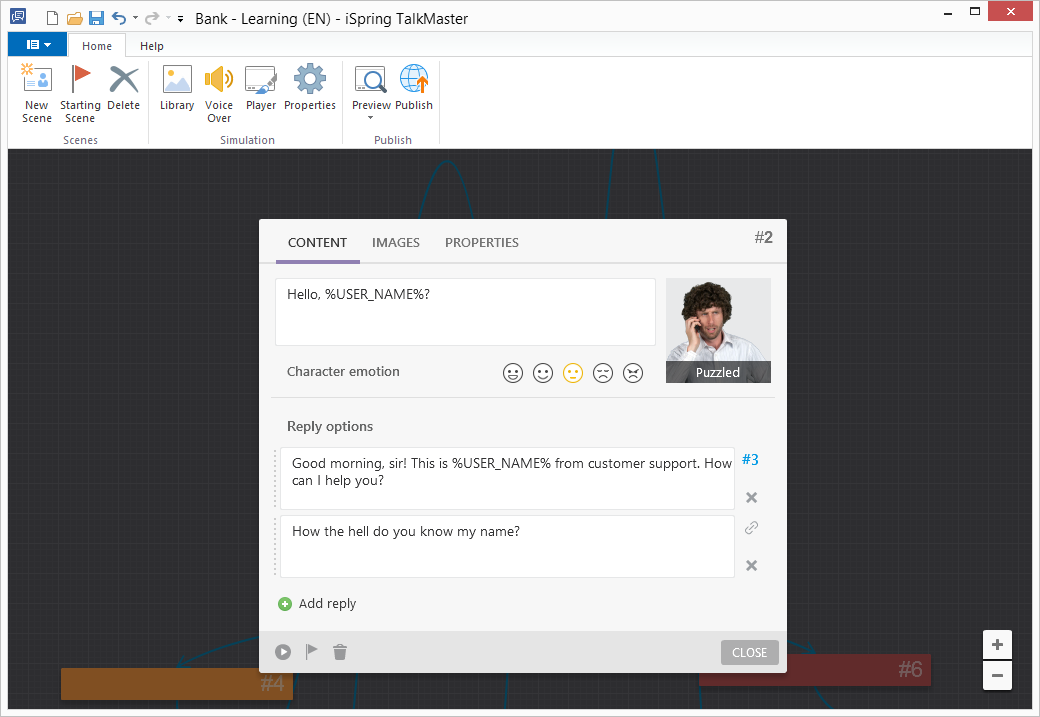Edit the 'Good morning, sir!' reply text
The height and width of the screenshot is (717, 1040).
[507, 478]
